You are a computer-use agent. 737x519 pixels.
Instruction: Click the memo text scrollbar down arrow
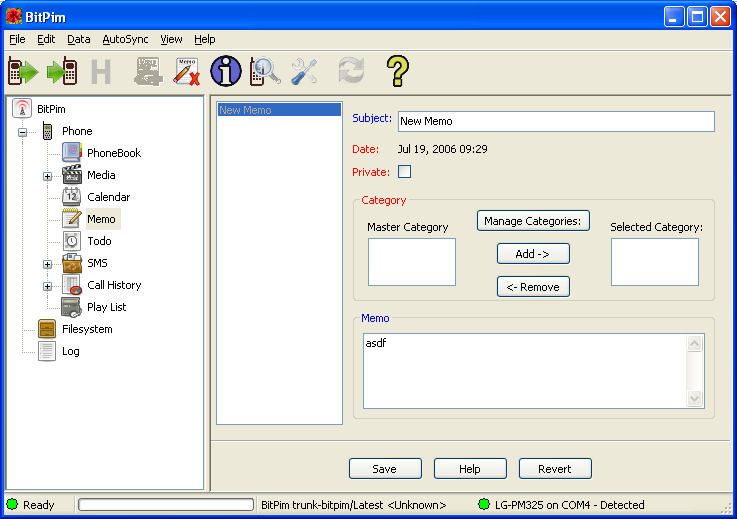[x=696, y=399]
